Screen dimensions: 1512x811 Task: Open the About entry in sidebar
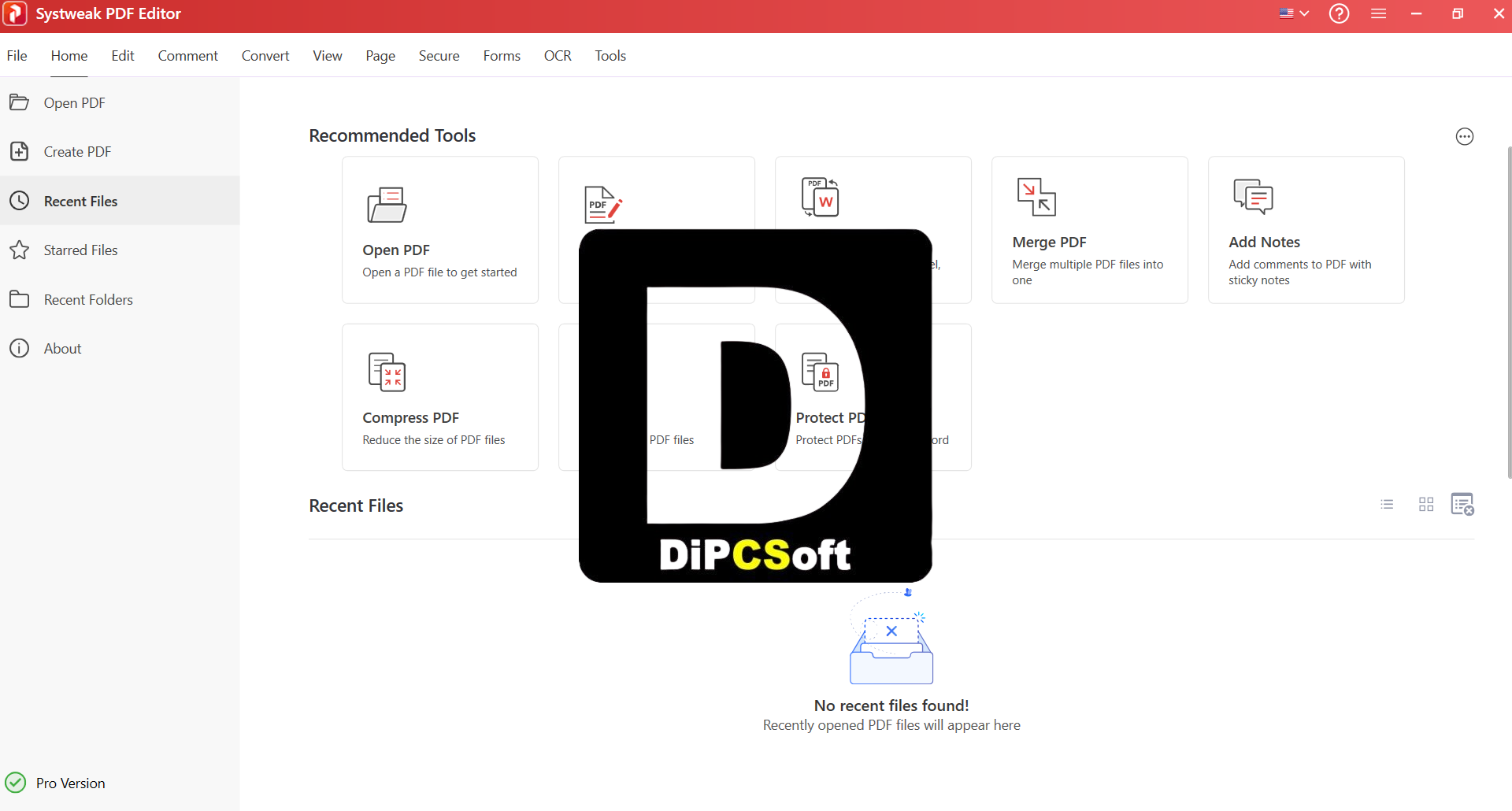(63, 349)
